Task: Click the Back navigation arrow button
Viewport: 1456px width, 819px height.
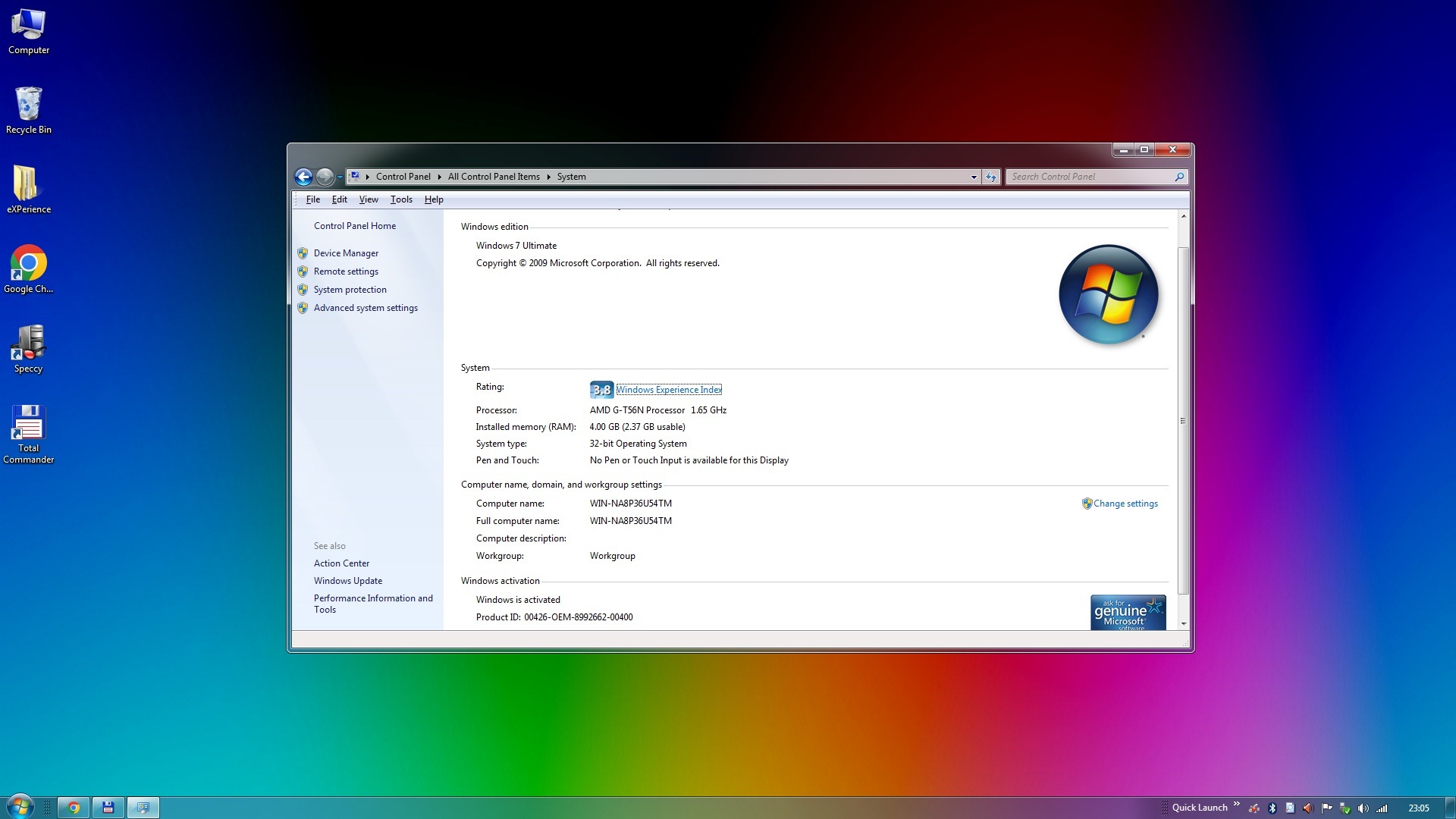Action: 303,177
